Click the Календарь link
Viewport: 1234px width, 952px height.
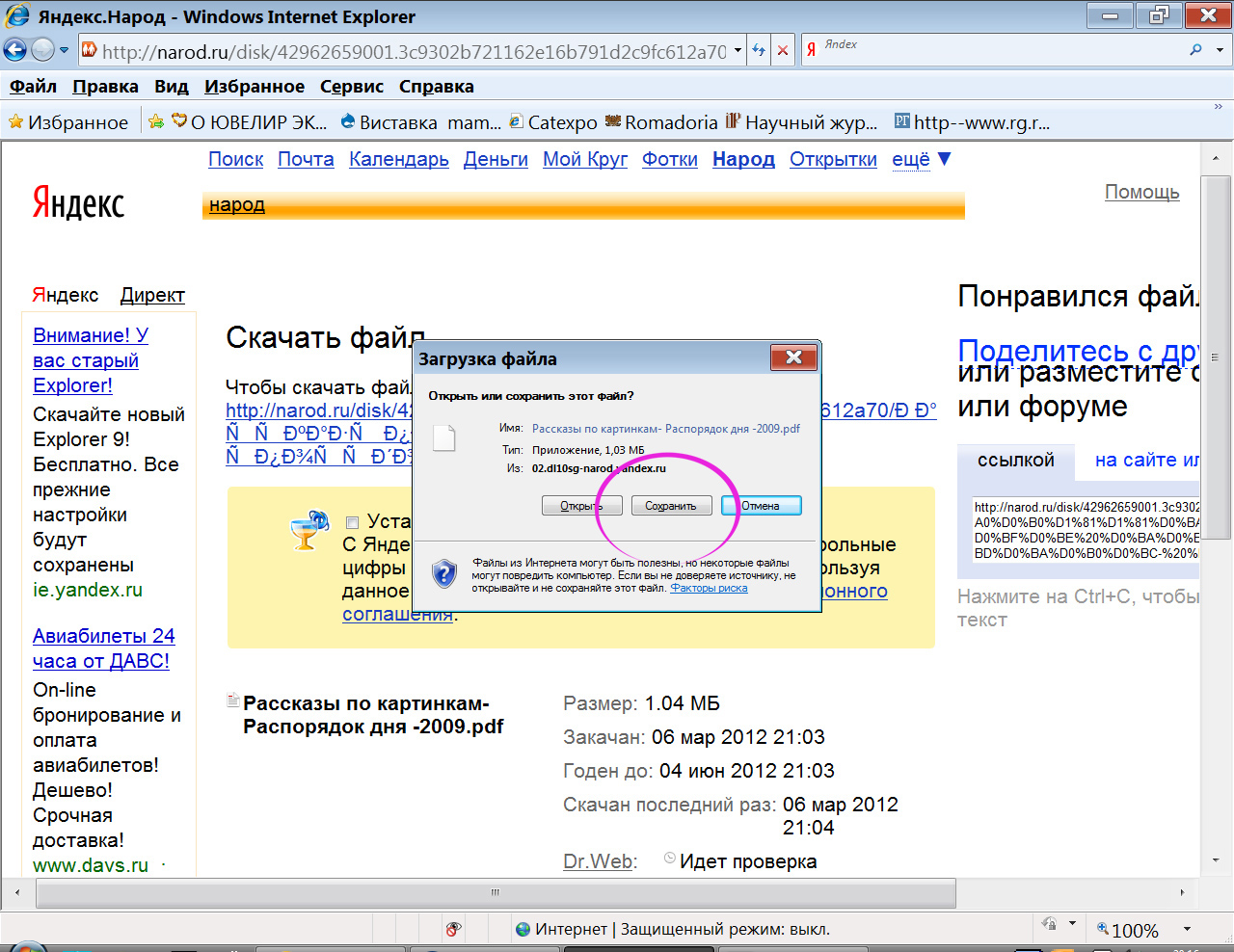(399, 159)
